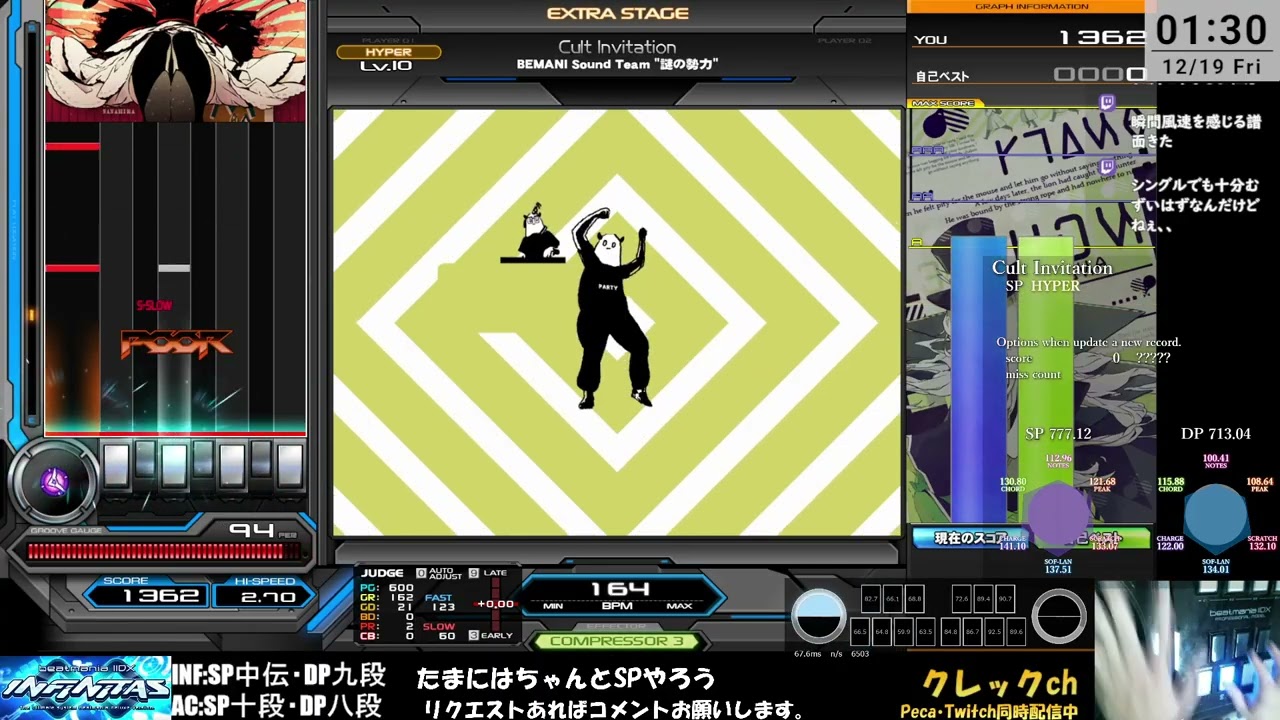
Task: Click the AC:SP十段・DP八段 rank text
Action: point(277,705)
